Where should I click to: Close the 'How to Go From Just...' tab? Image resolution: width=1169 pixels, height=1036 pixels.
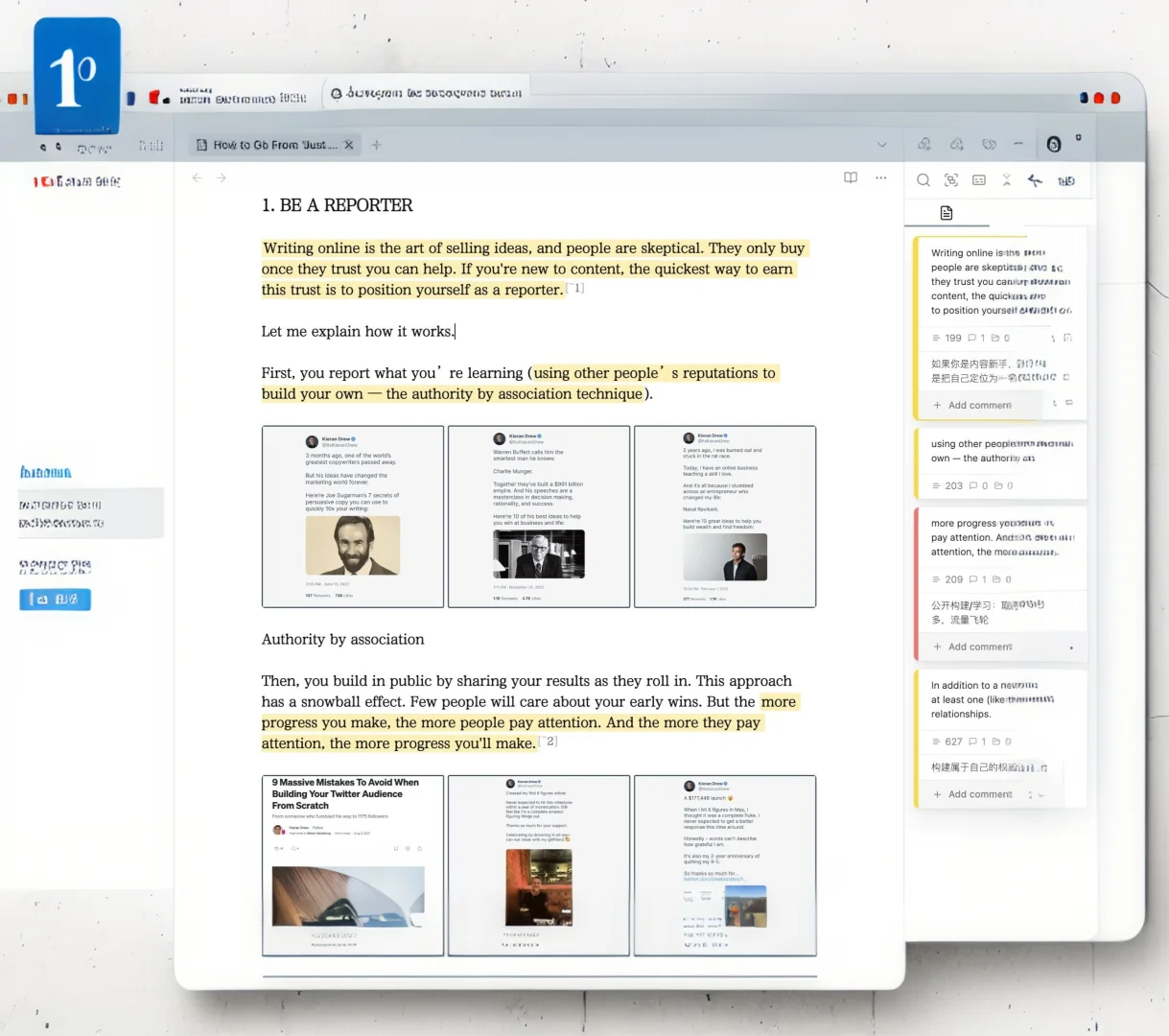point(349,145)
